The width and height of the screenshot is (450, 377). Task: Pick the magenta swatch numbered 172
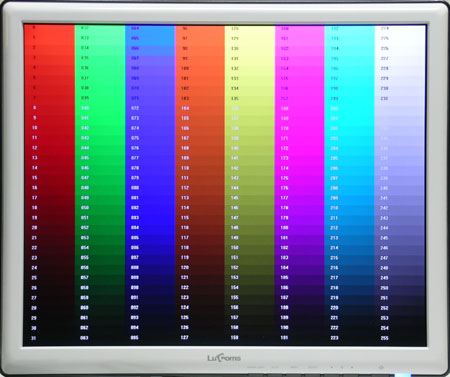point(300,148)
